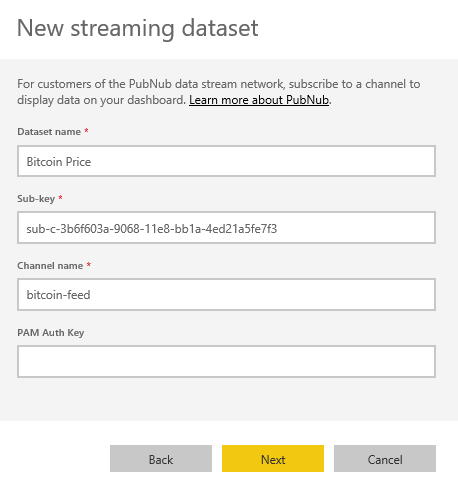Click the PubNub description paragraph text
The height and width of the screenshot is (500, 458).
click(219, 92)
